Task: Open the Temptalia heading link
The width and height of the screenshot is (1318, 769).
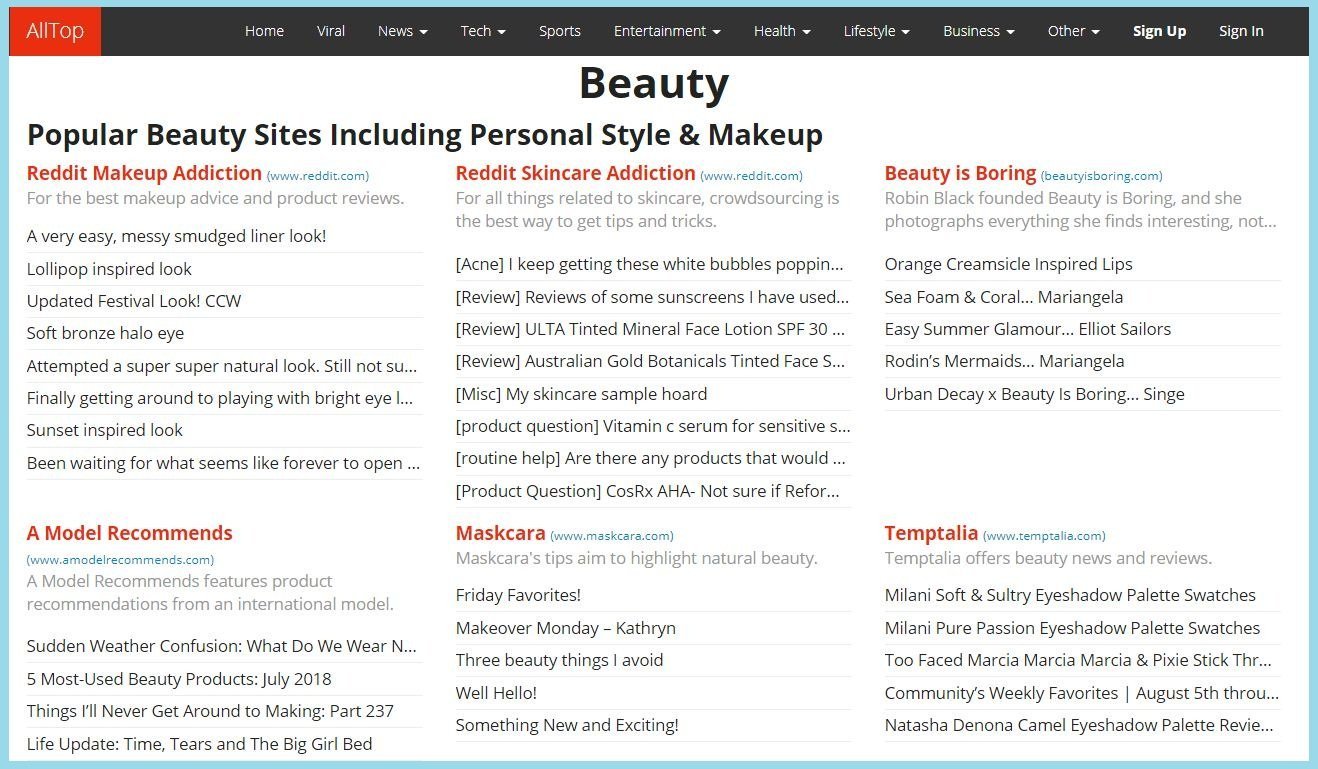Action: click(931, 533)
